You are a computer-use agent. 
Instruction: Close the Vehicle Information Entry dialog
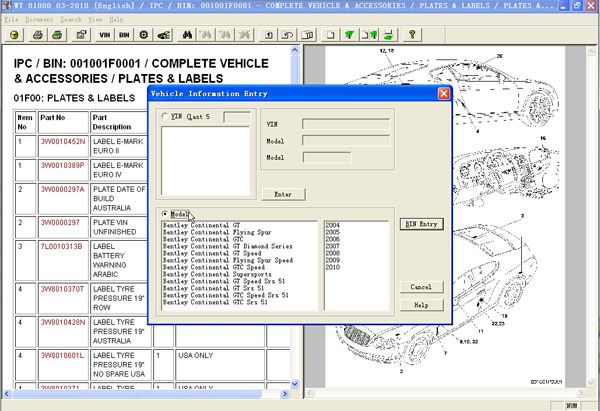[x=443, y=94]
